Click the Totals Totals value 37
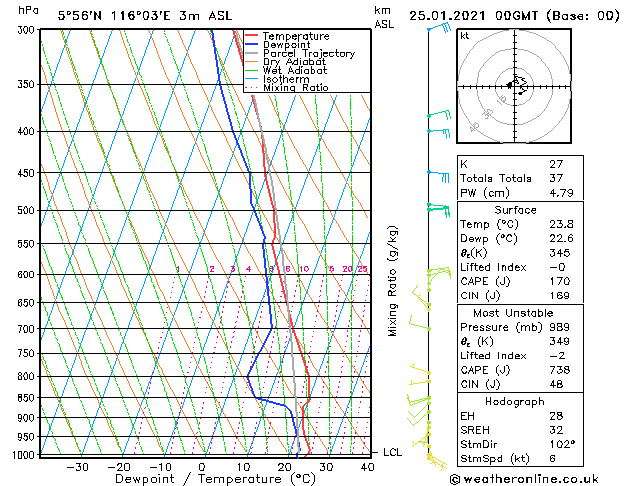Image resolution: width=629 pixels, height=486 pixels. (556, 178)
